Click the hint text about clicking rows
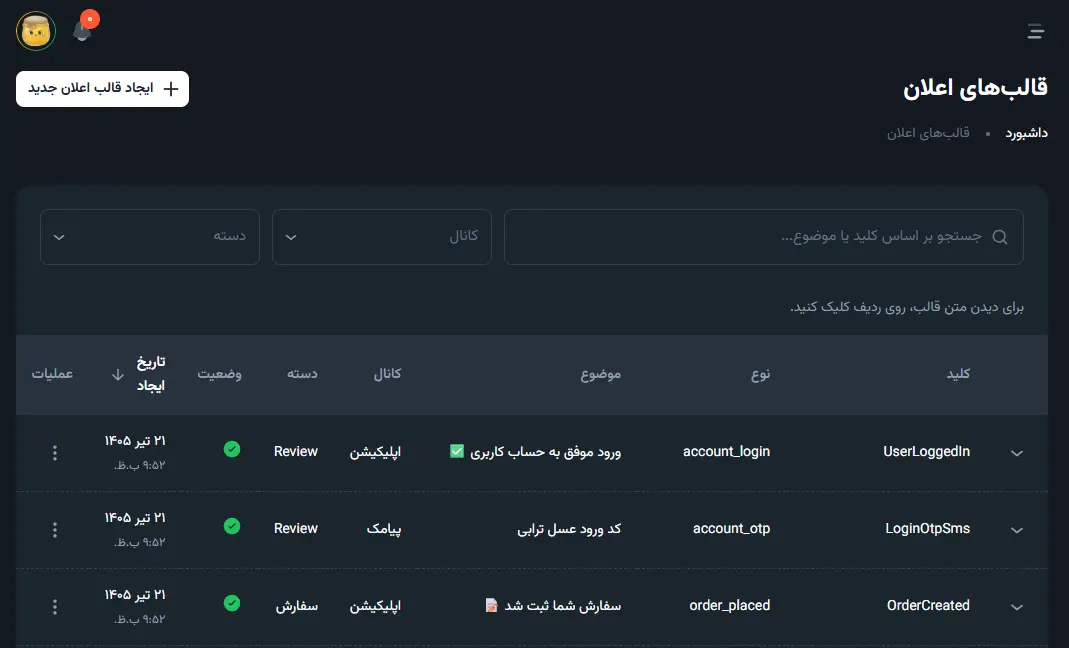 pyautogui.click(x=907, y=307)
